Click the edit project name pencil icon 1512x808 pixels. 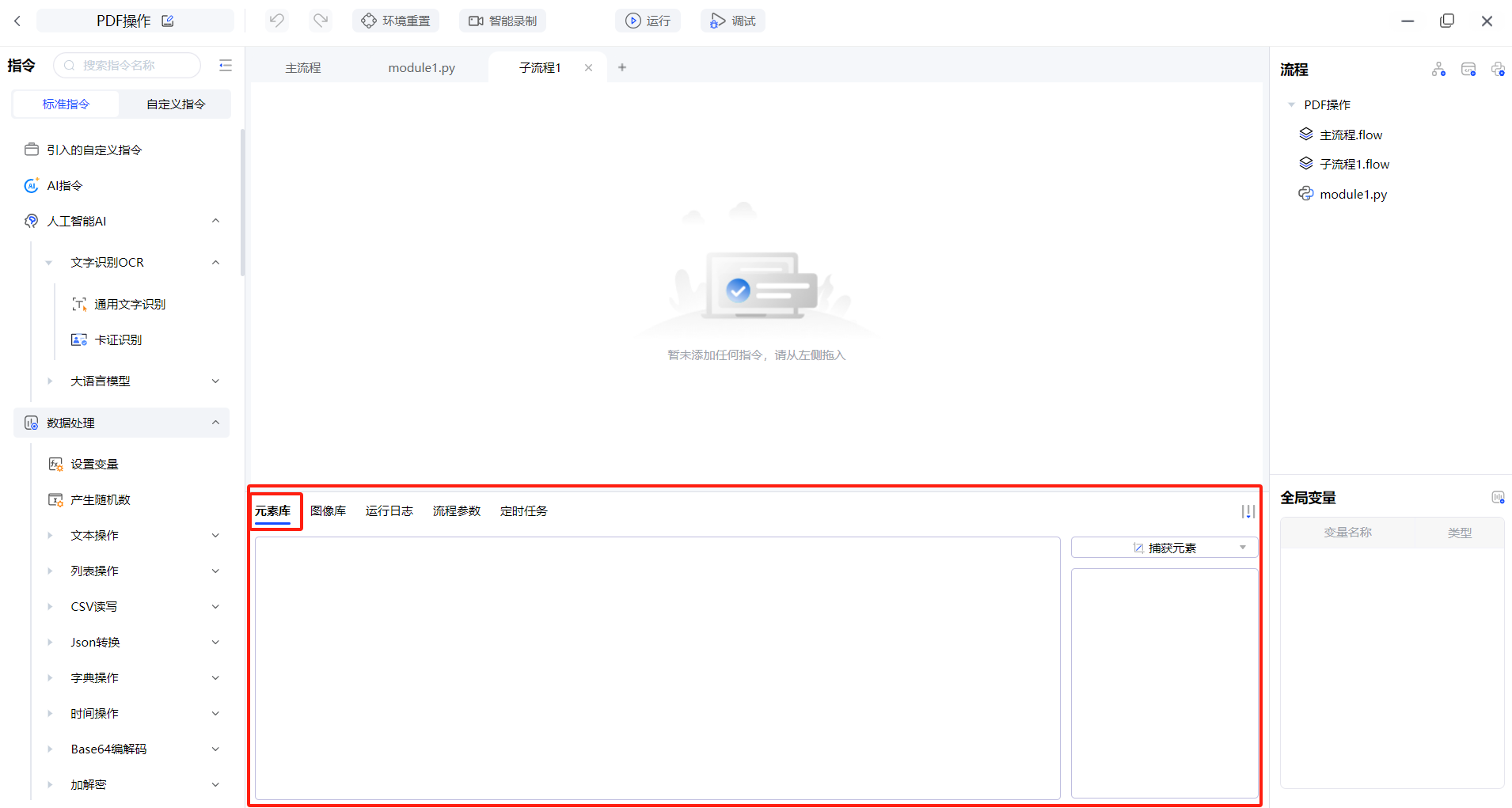168,21
